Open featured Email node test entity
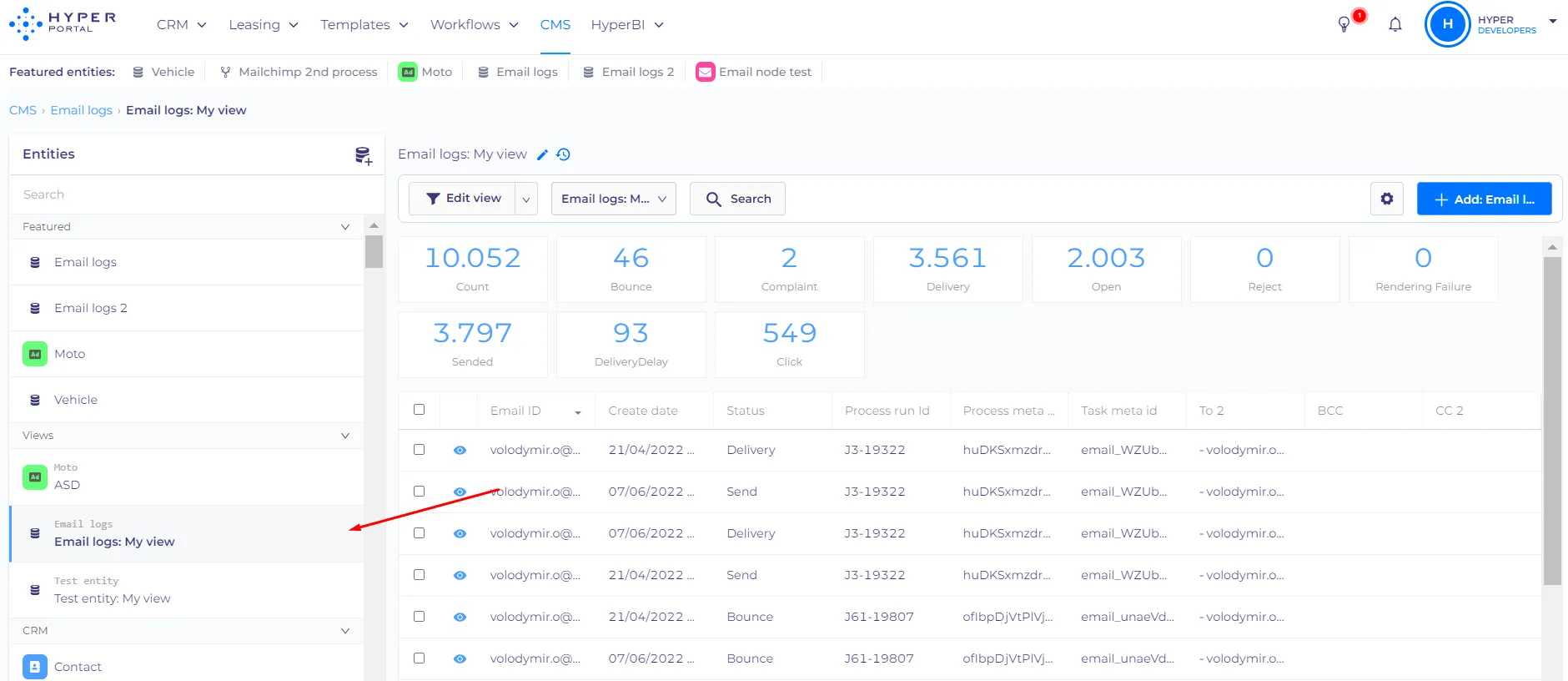 click(x=754, y=72)
